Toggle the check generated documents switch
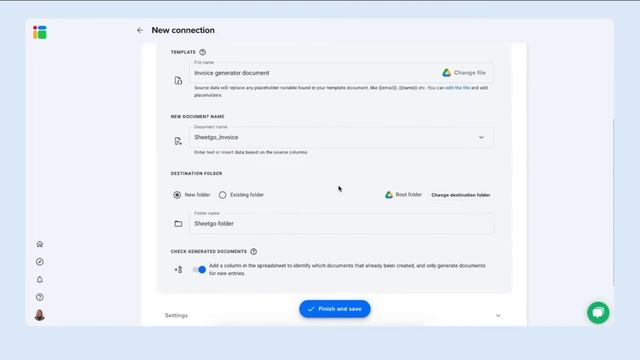 pyautogui.click(x=199, y=269)
